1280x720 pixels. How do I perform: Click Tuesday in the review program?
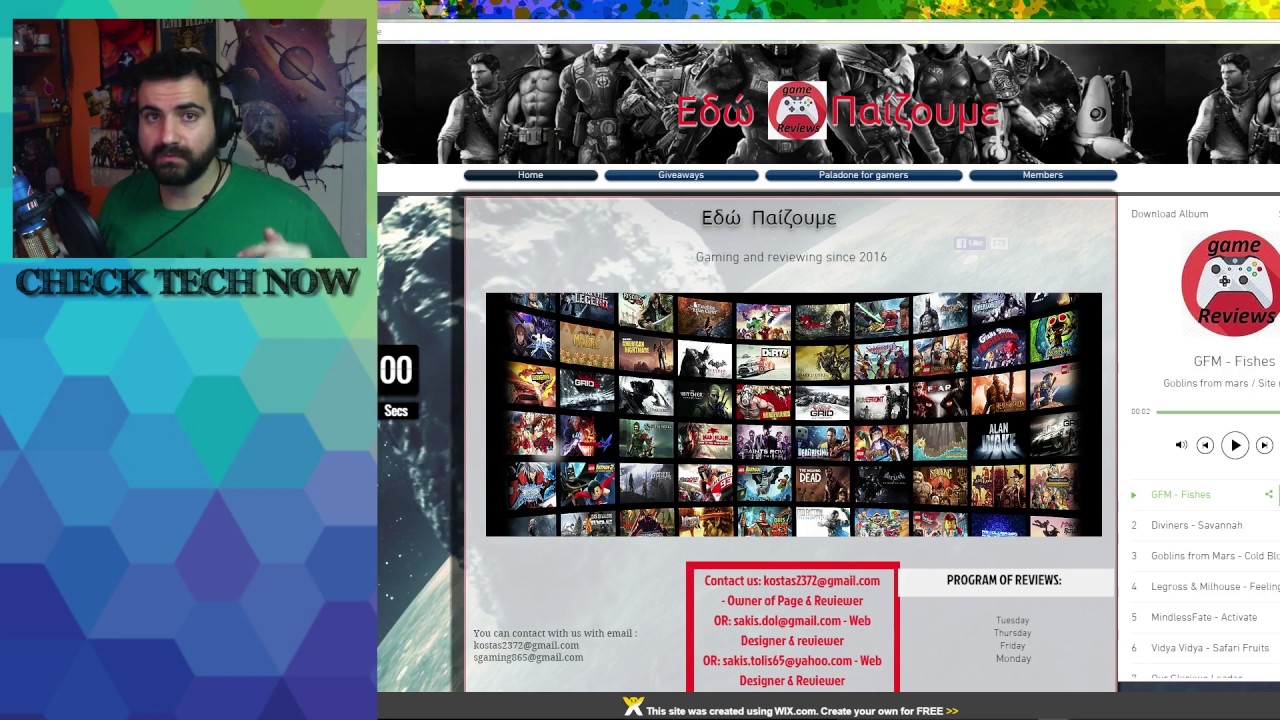tap(1012, 620)
